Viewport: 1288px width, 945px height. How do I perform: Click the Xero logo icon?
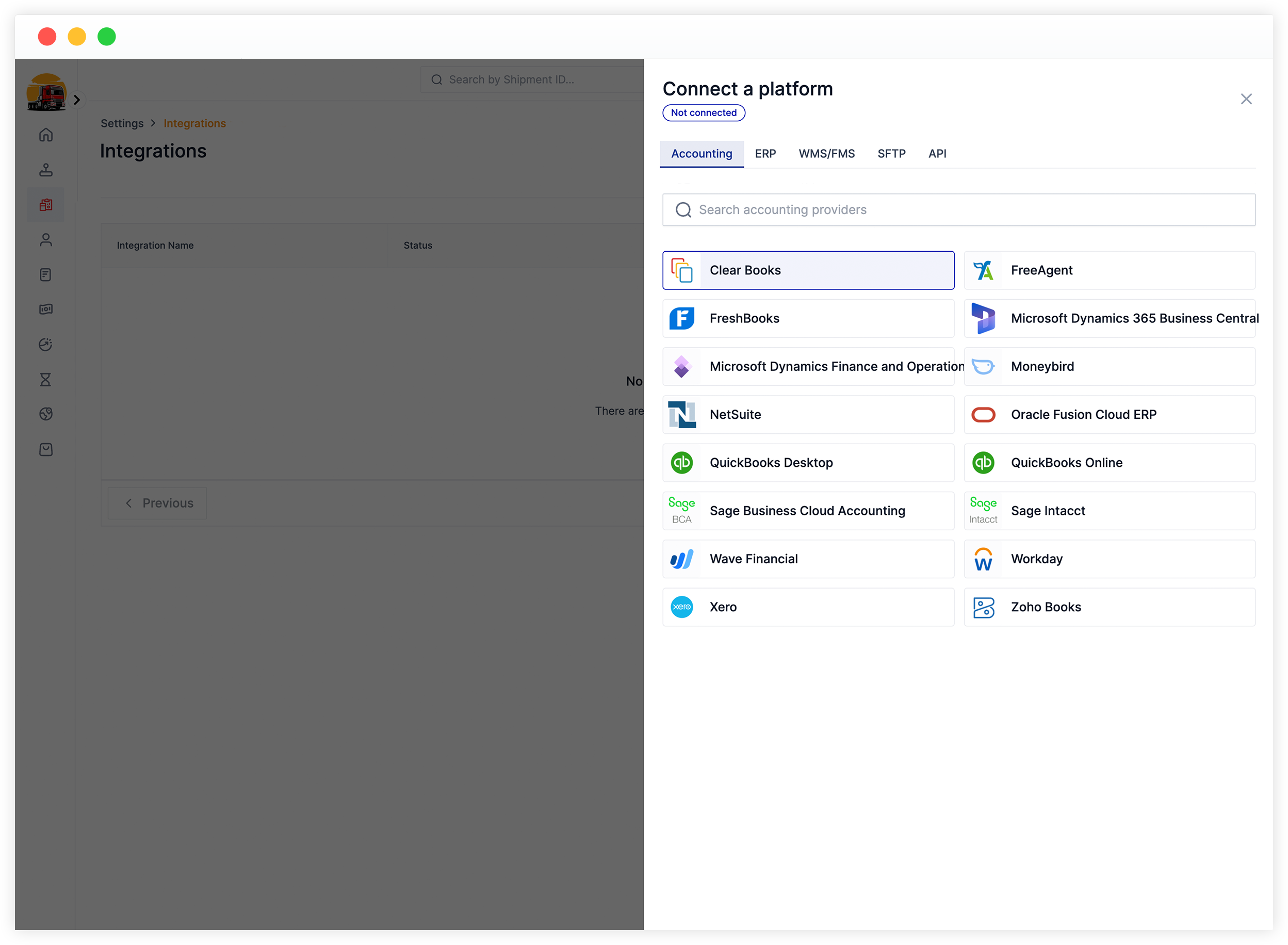[682, 607]
